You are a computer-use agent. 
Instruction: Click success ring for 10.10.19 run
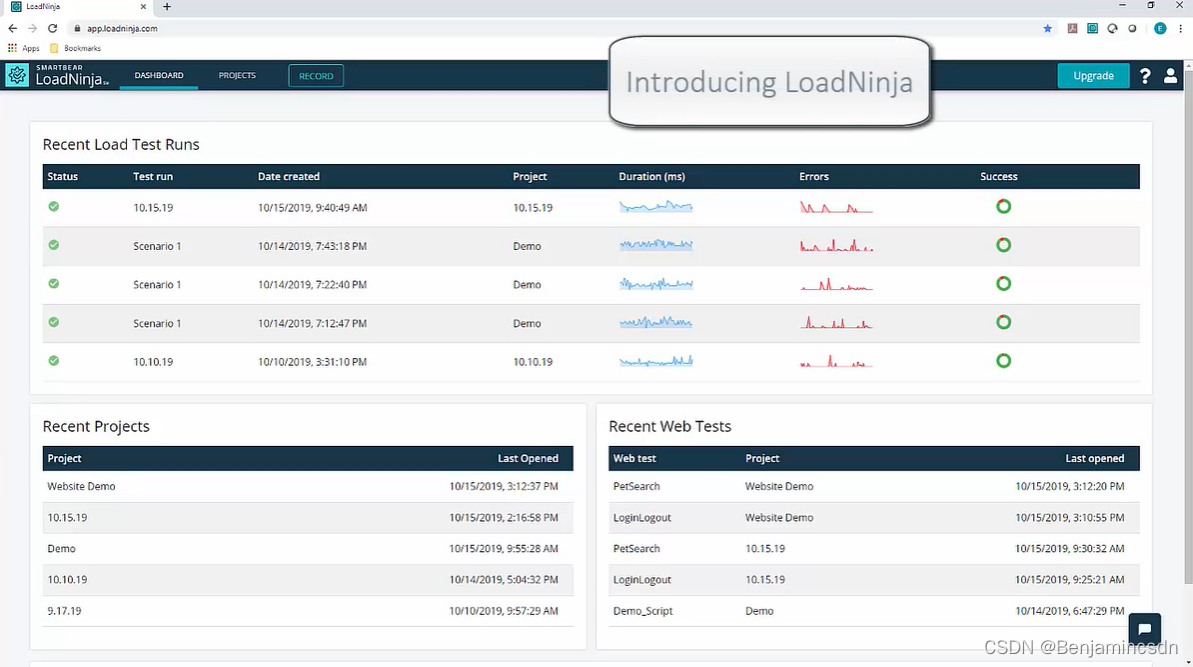1004,360
